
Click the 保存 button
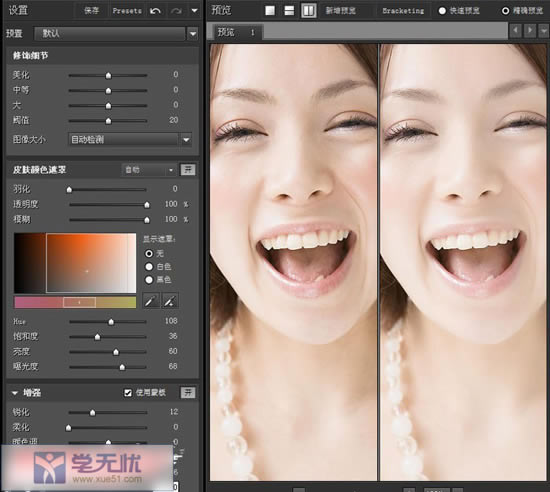pyautogui.click(x=92, y=11)
